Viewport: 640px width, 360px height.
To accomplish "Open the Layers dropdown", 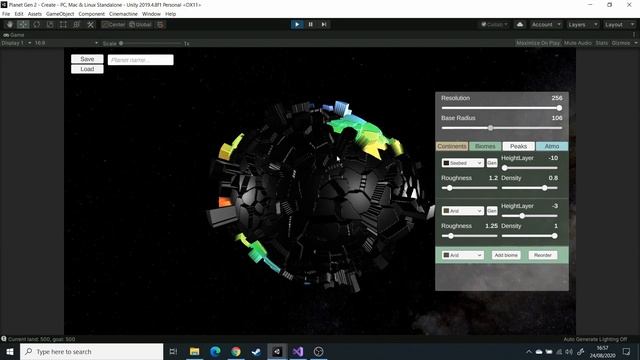I will (582, 24).
